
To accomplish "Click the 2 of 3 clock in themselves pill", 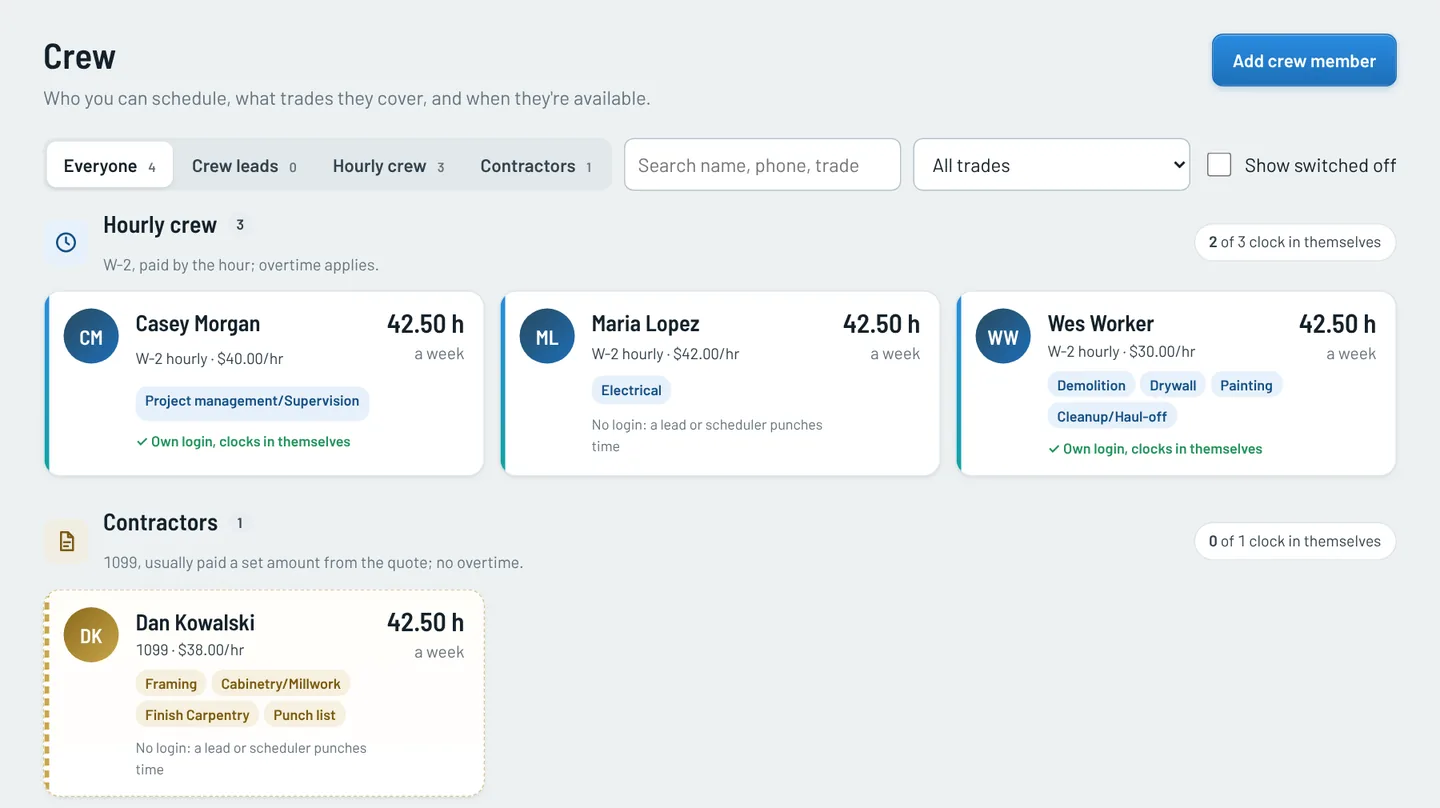I will [1295, 242].
